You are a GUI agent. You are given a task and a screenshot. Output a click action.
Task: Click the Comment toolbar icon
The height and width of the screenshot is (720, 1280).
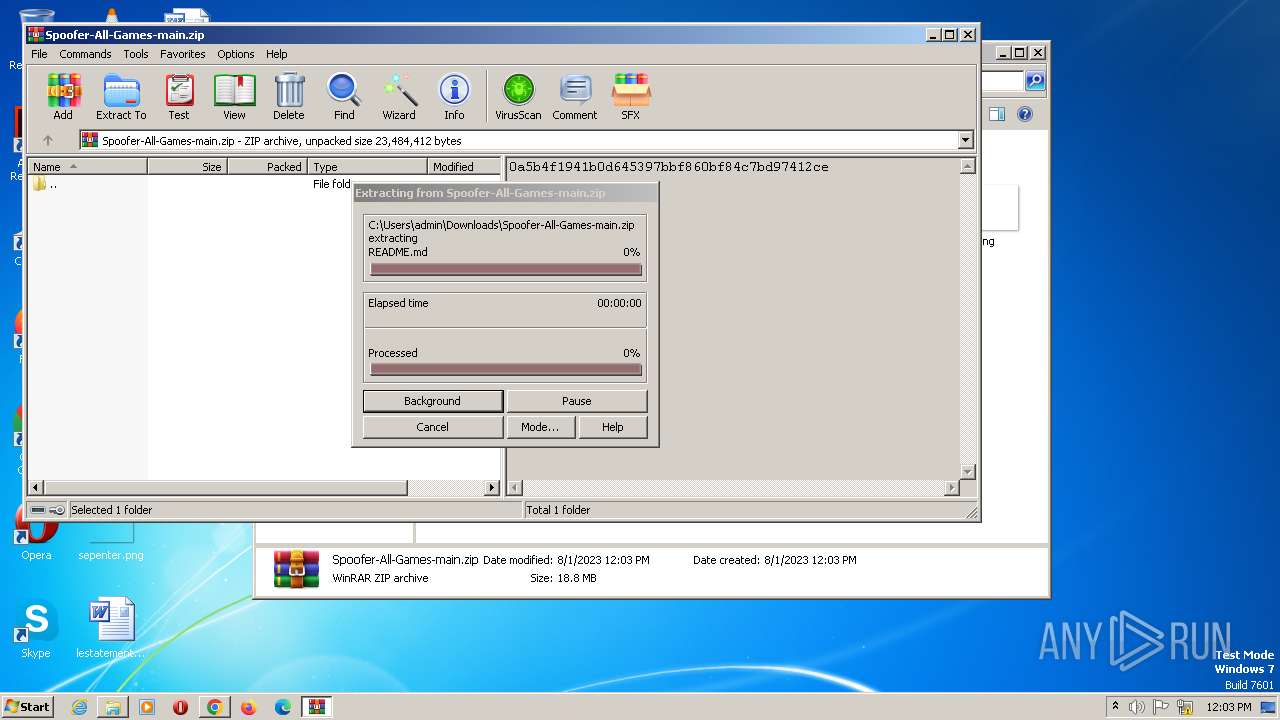[575, 97]
